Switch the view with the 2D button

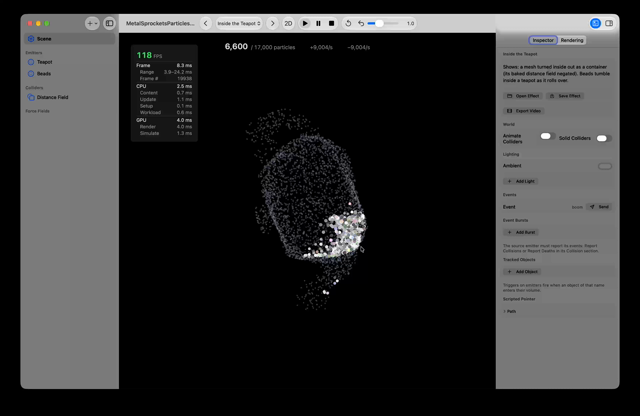(x=288, y=23)
